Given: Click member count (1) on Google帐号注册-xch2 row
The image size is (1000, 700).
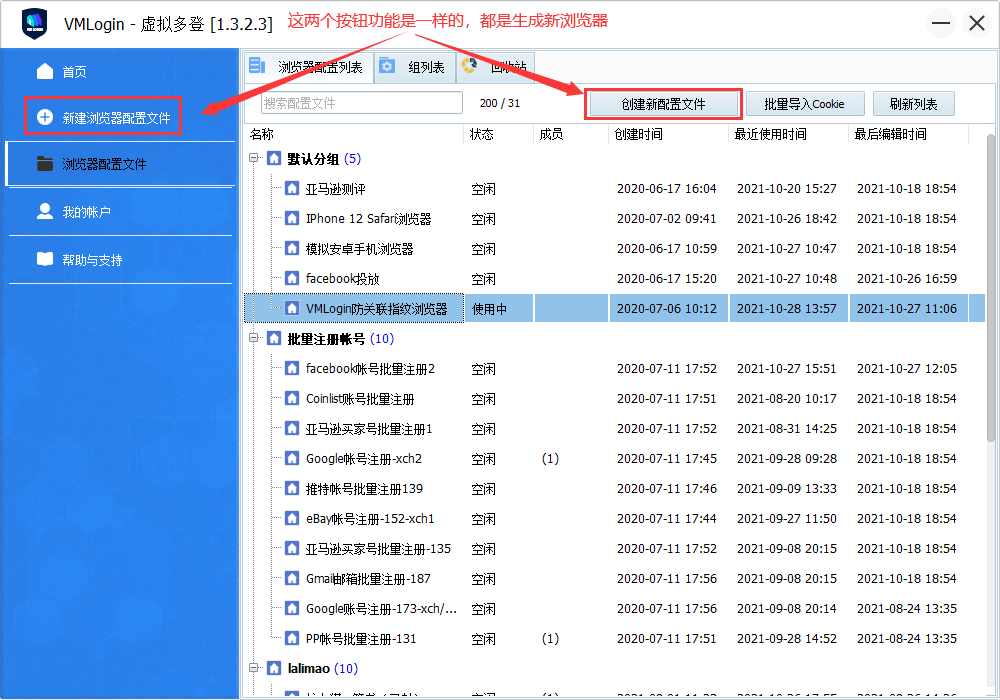Looking at the screenshot, I should point(550,459).
